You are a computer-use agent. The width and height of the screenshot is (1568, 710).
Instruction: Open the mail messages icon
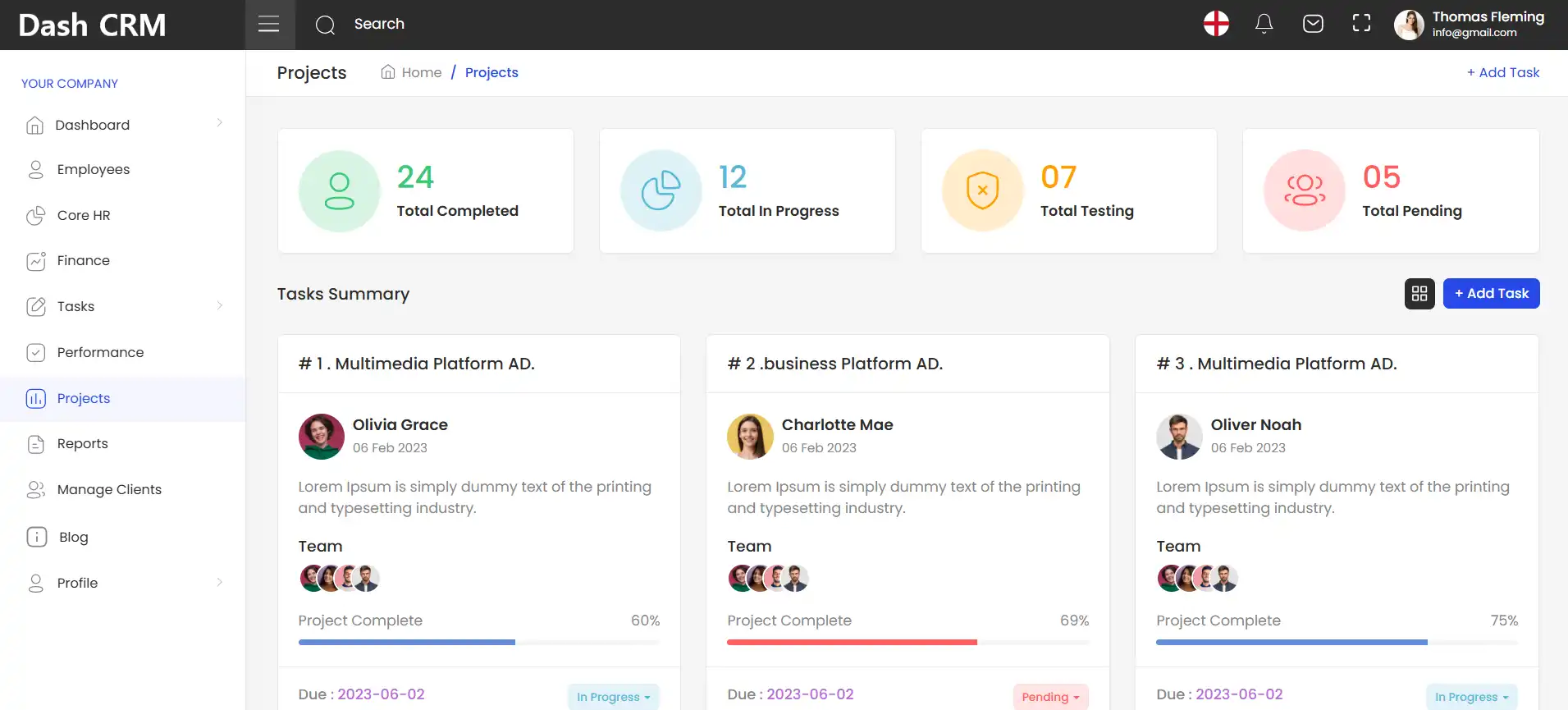[1313, 24]
